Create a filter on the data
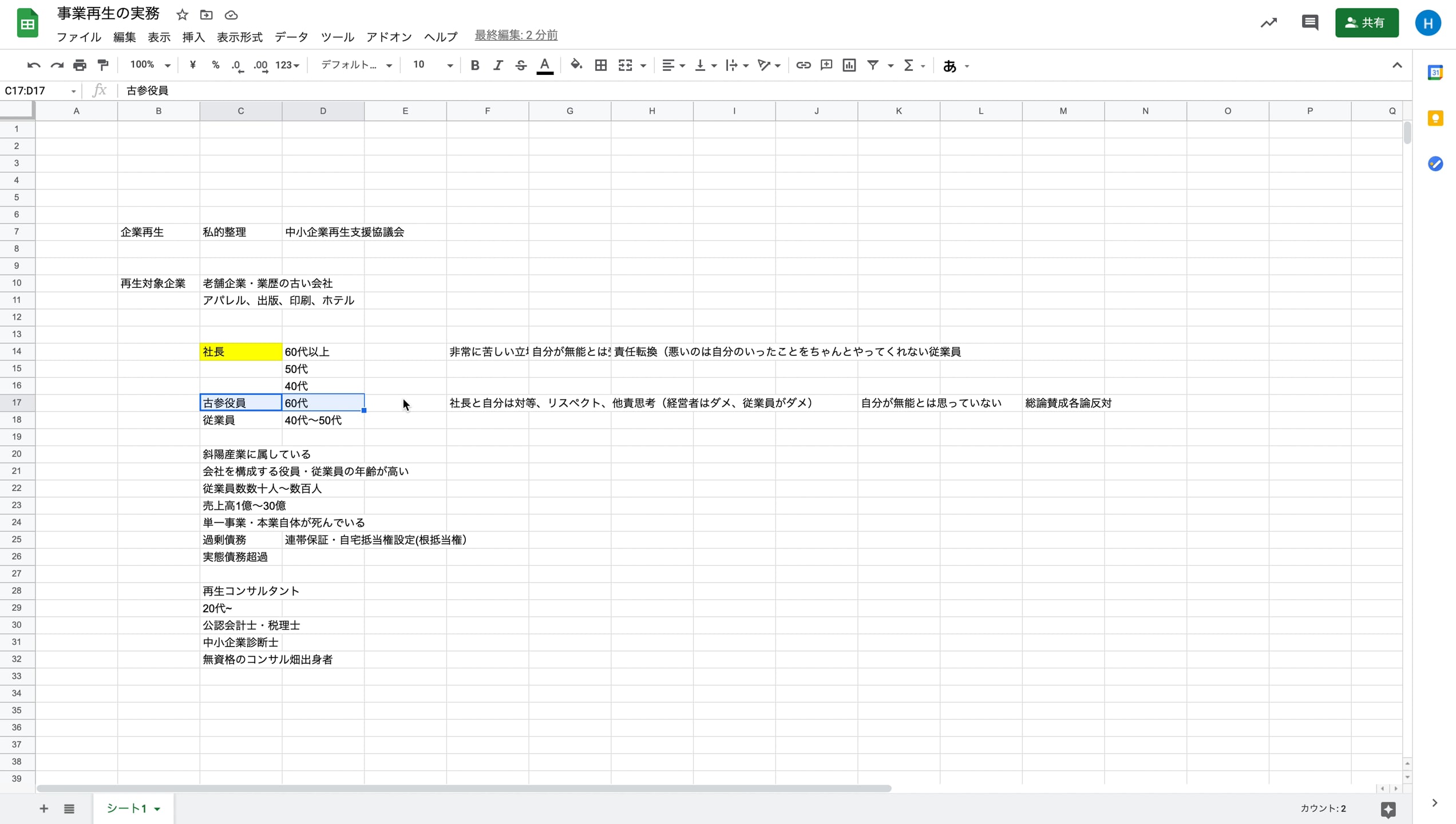This screenshot has width=1456, height=824. (x=874, y=65)
